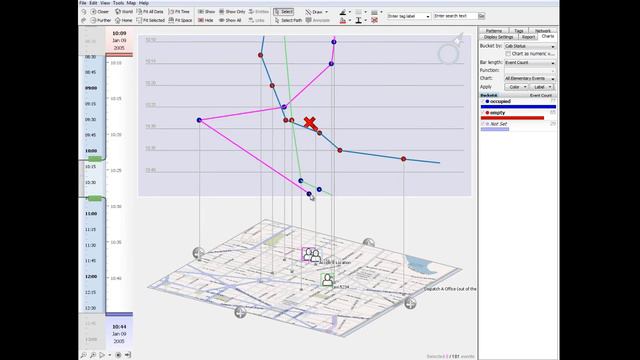Screen dimensions: 640x360
Task: Click the Show All button
Action: point(230,20)
